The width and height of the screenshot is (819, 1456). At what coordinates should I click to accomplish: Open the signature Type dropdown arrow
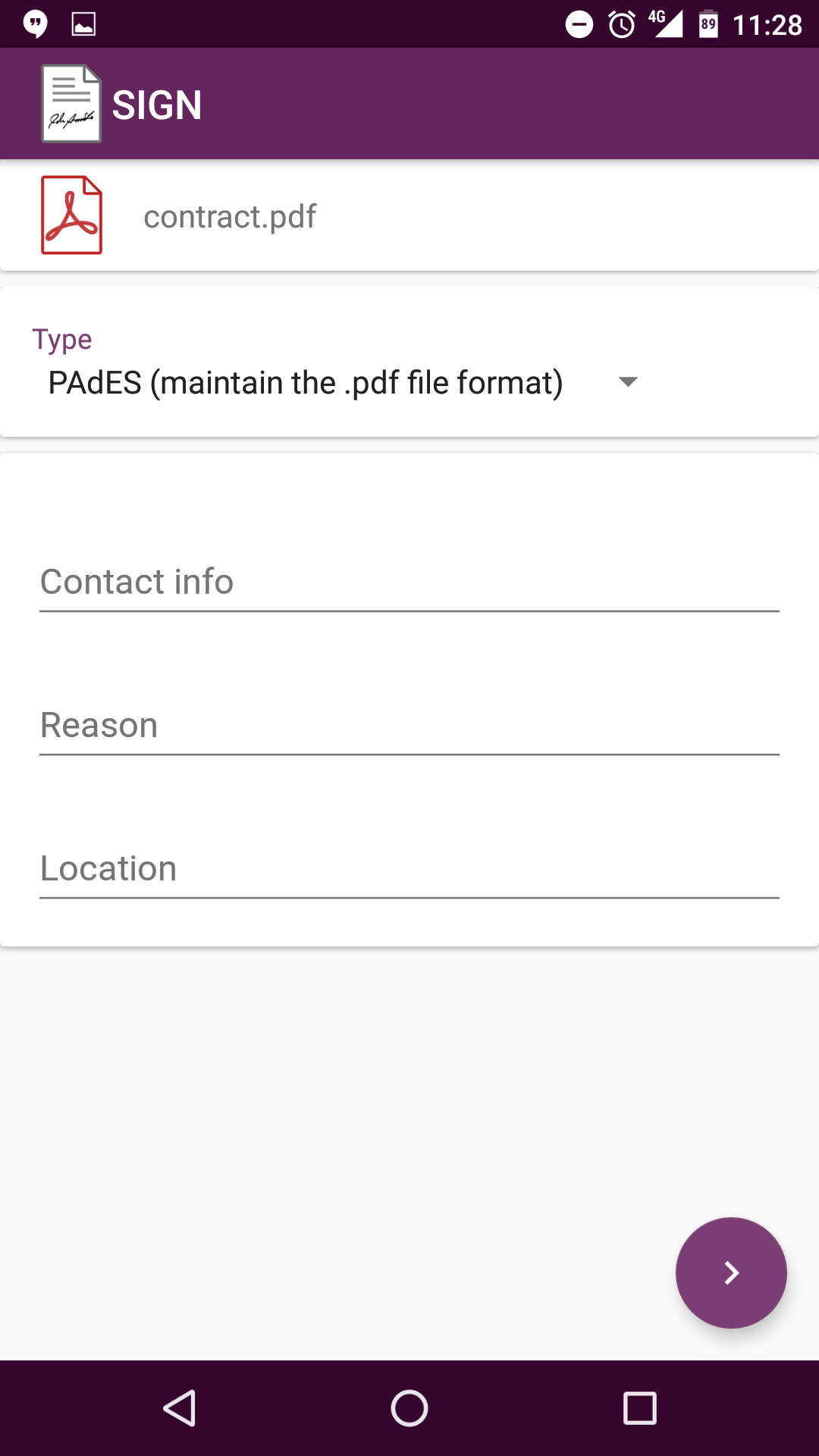coord(628,381)
